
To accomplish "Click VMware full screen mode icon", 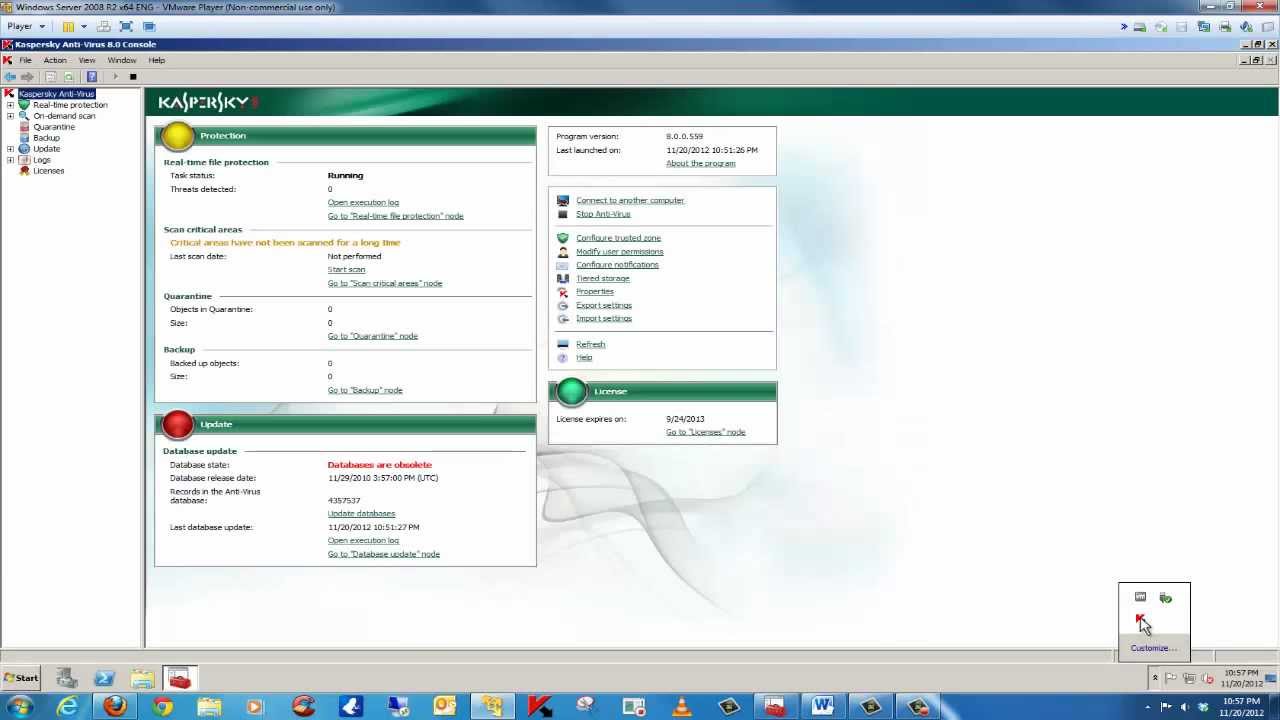I will (x=126, y=26).
